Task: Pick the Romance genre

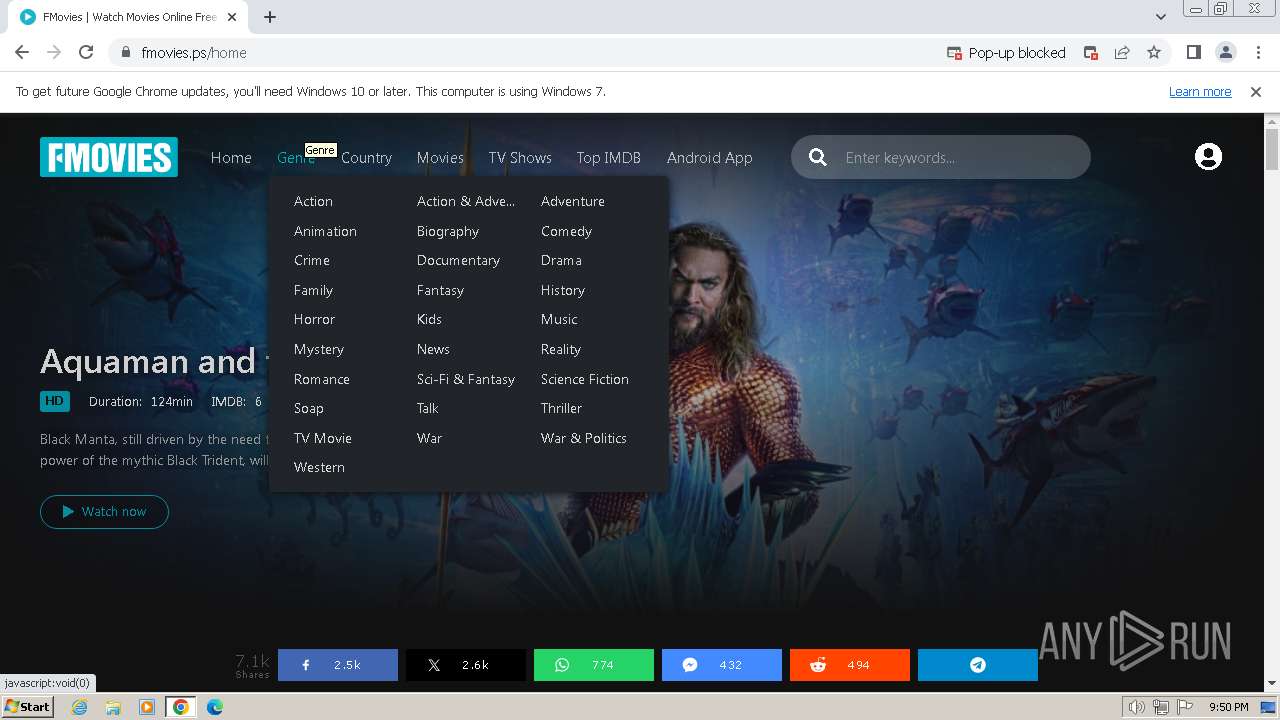Action: pyautogui.click(x=322, y=379)
